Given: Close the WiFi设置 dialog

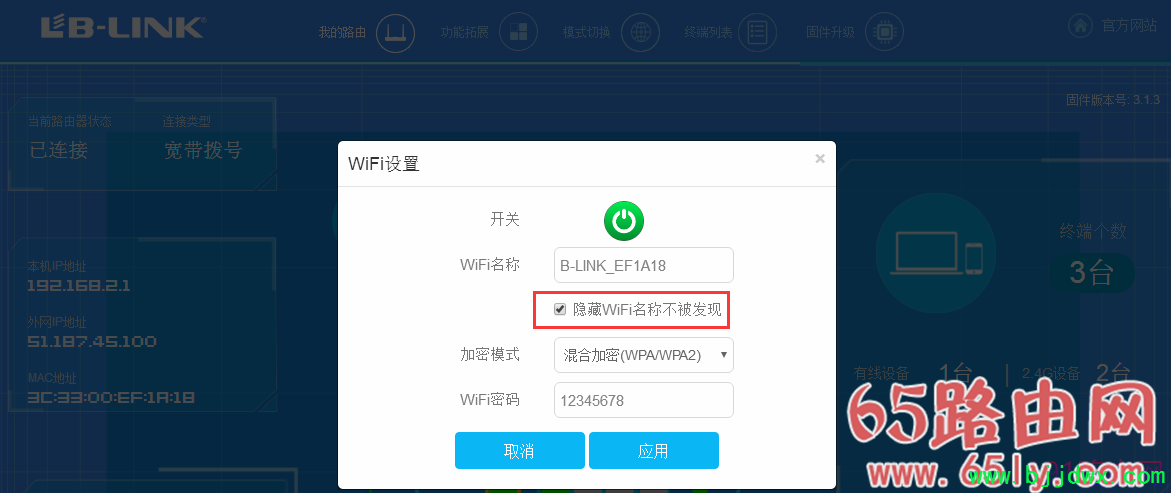Looking at the screenshot, I should click(820, 158).
